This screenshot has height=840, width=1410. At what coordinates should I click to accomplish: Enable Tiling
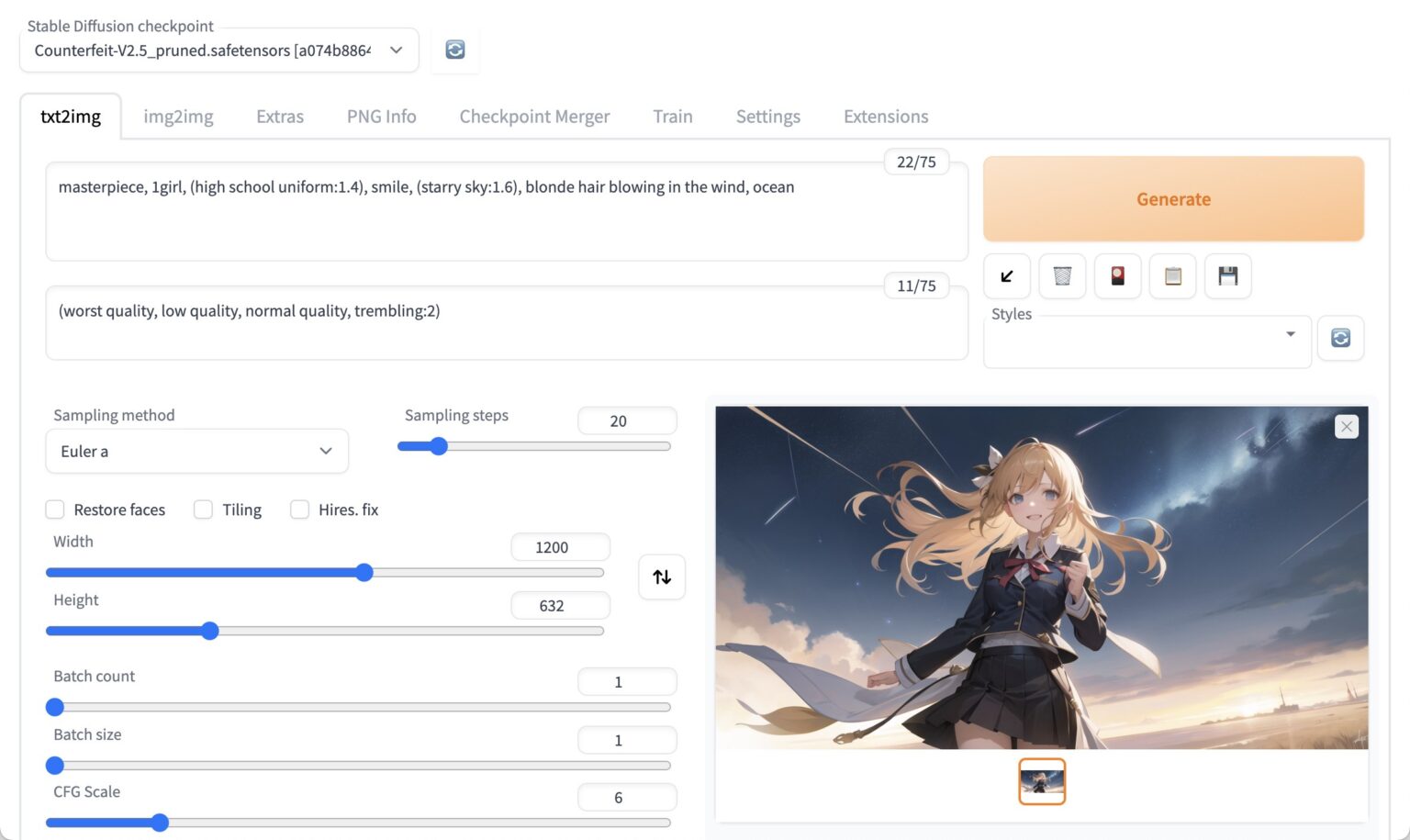click(x=203, y=509)
